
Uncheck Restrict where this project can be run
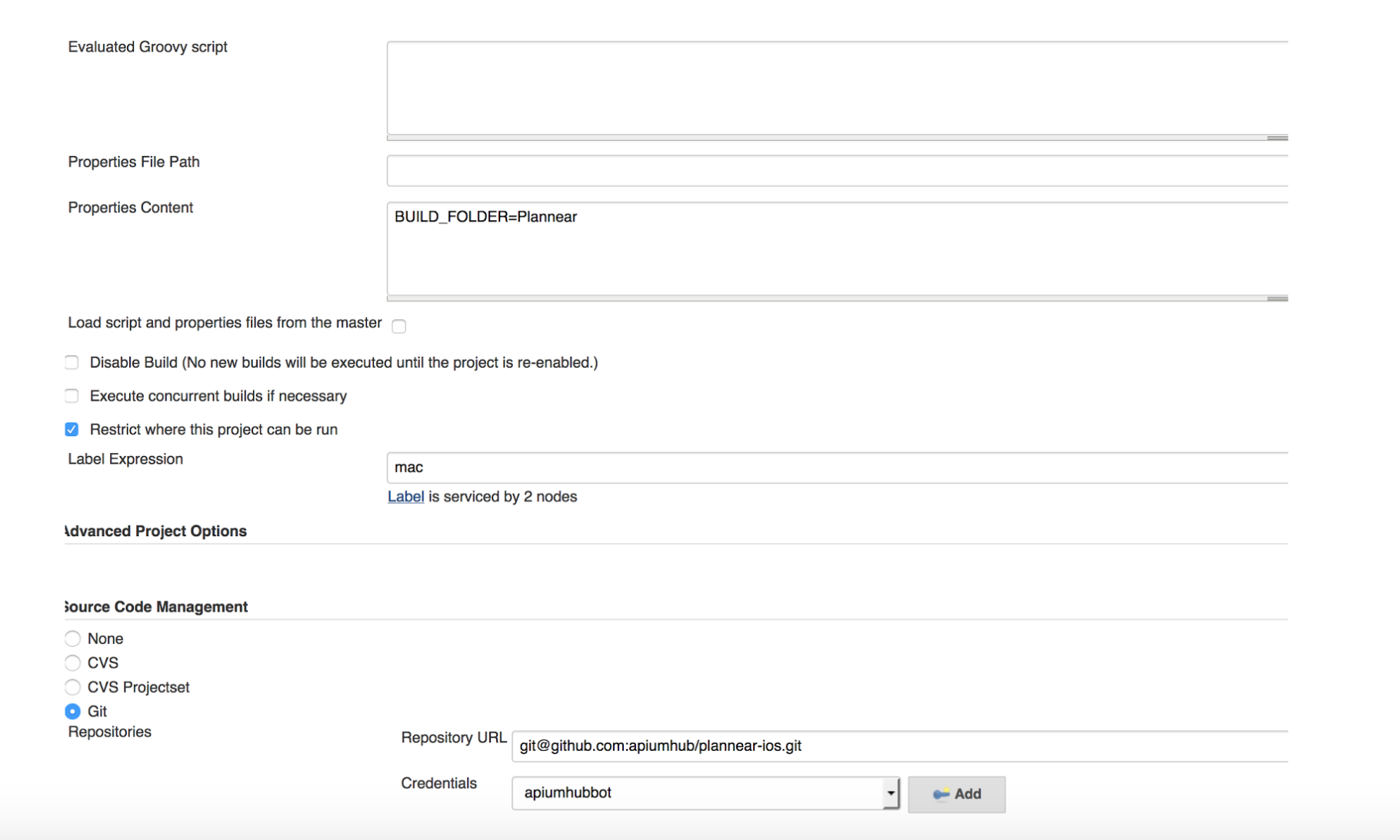click(x=72, y=429)
